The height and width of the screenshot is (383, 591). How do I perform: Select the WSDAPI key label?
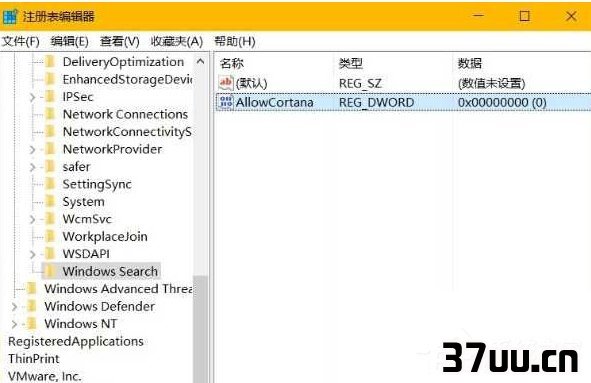86,254
